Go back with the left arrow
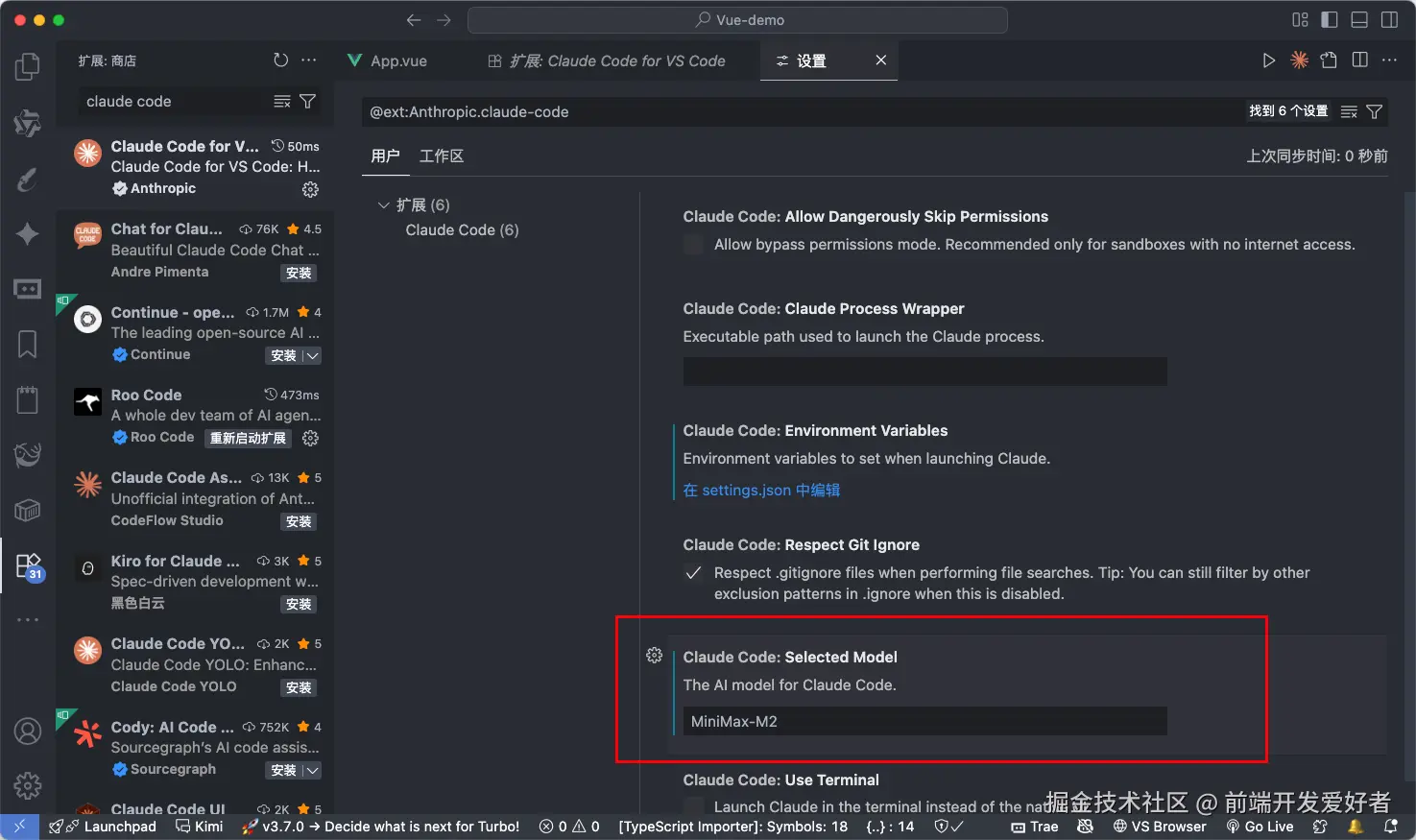1416x840 pixels. (x=414, y=20)
